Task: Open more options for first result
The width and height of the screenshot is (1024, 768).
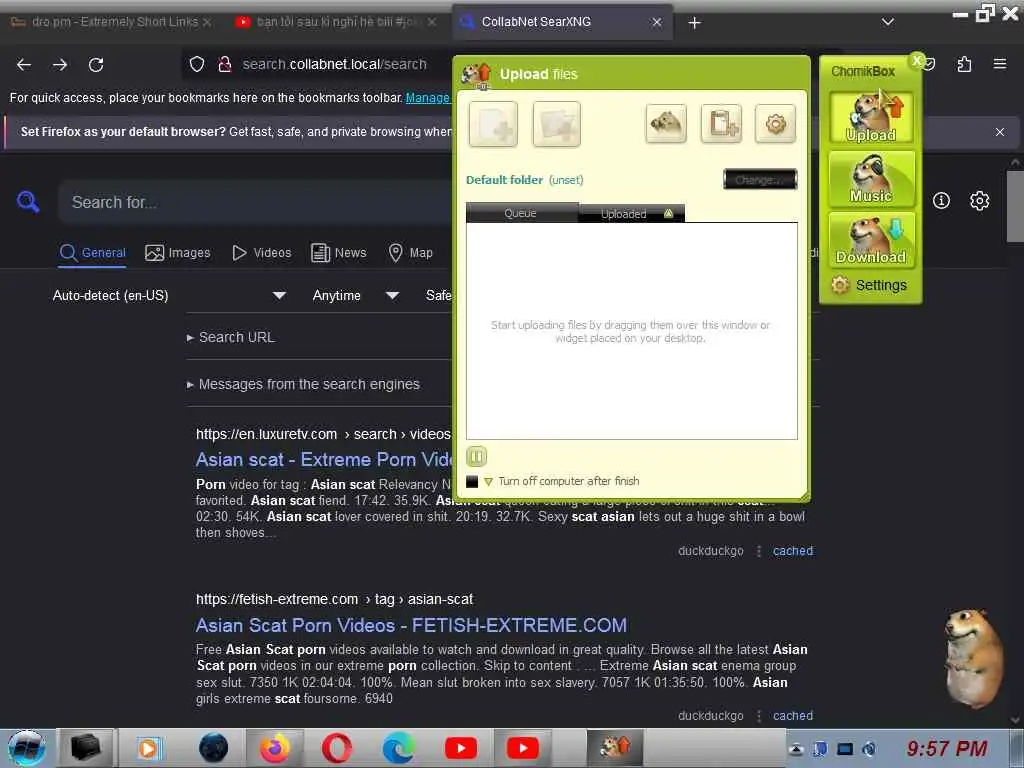Action: [759, 551]
